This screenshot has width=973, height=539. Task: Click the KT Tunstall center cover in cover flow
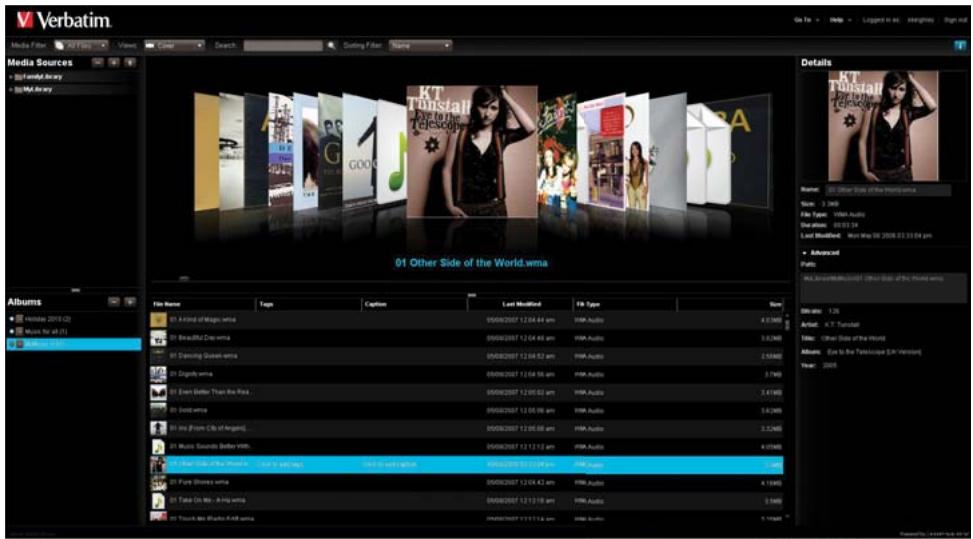point(472,151)
